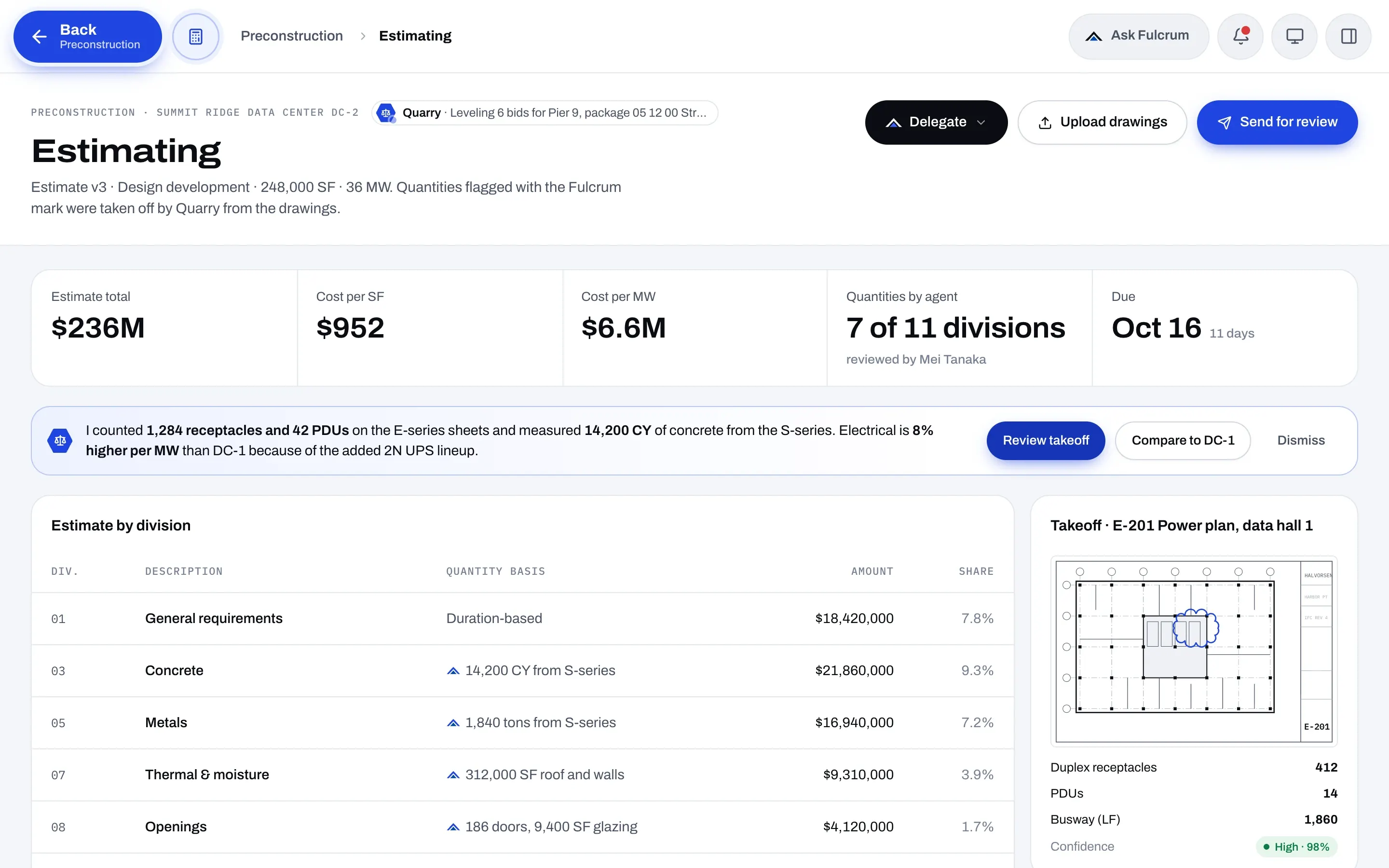Click Upload drawings button
This screenshot has width=1389, height=868.
[1102, 122]
